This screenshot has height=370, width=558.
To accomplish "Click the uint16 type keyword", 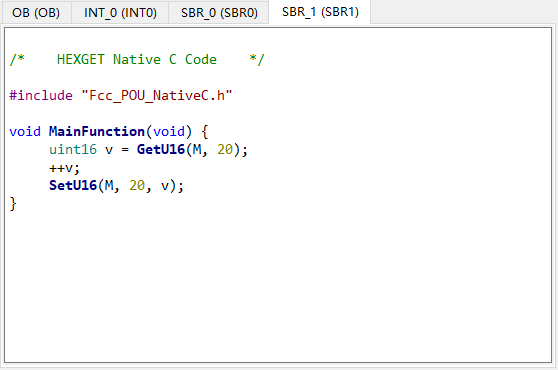I will 73,149.
